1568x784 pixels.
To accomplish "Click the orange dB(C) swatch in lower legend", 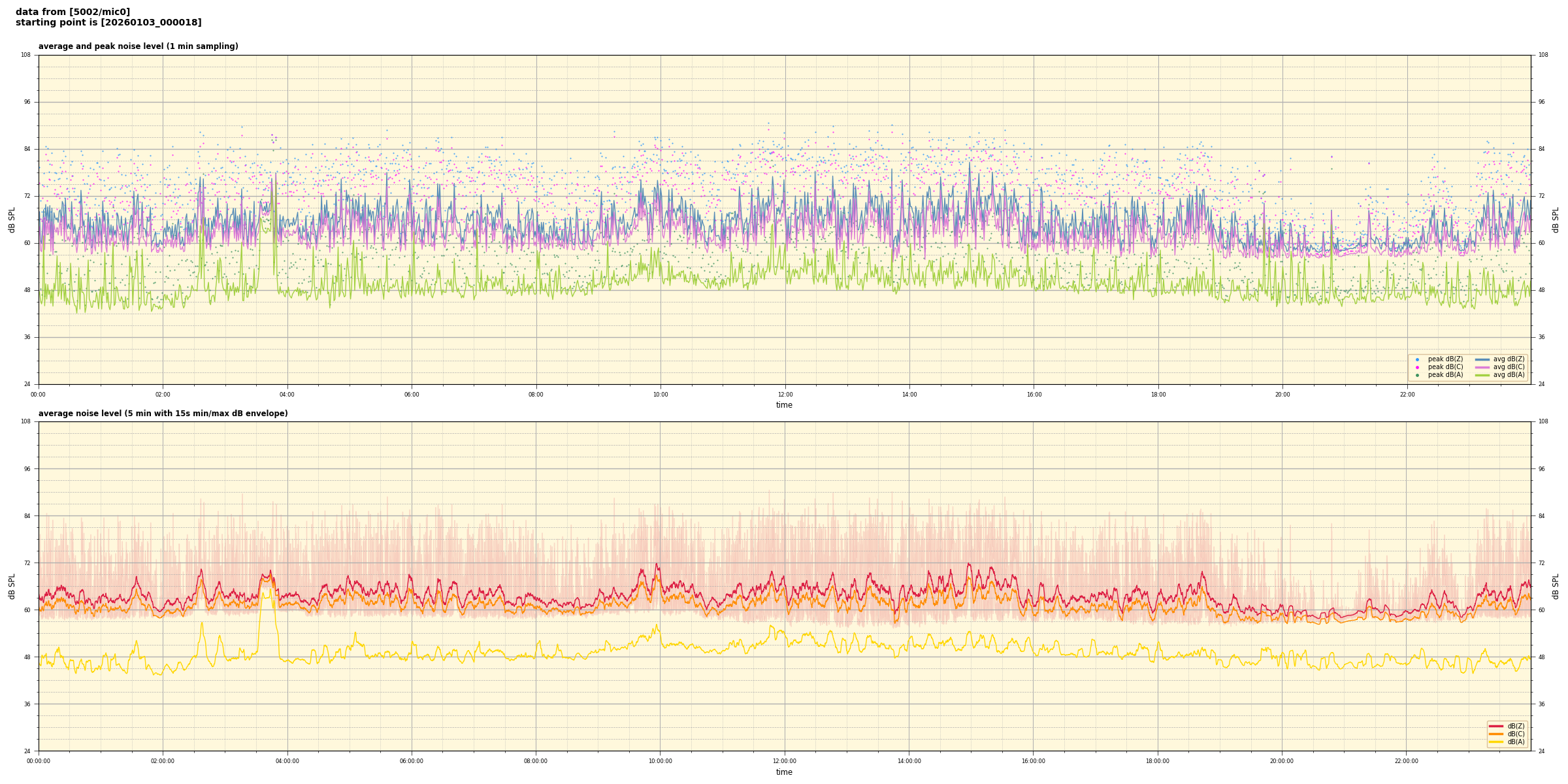I will click(1496, 734).
